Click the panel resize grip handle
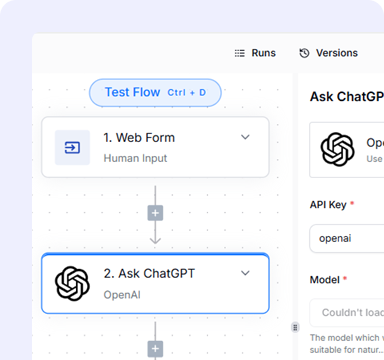 [295, 327]
